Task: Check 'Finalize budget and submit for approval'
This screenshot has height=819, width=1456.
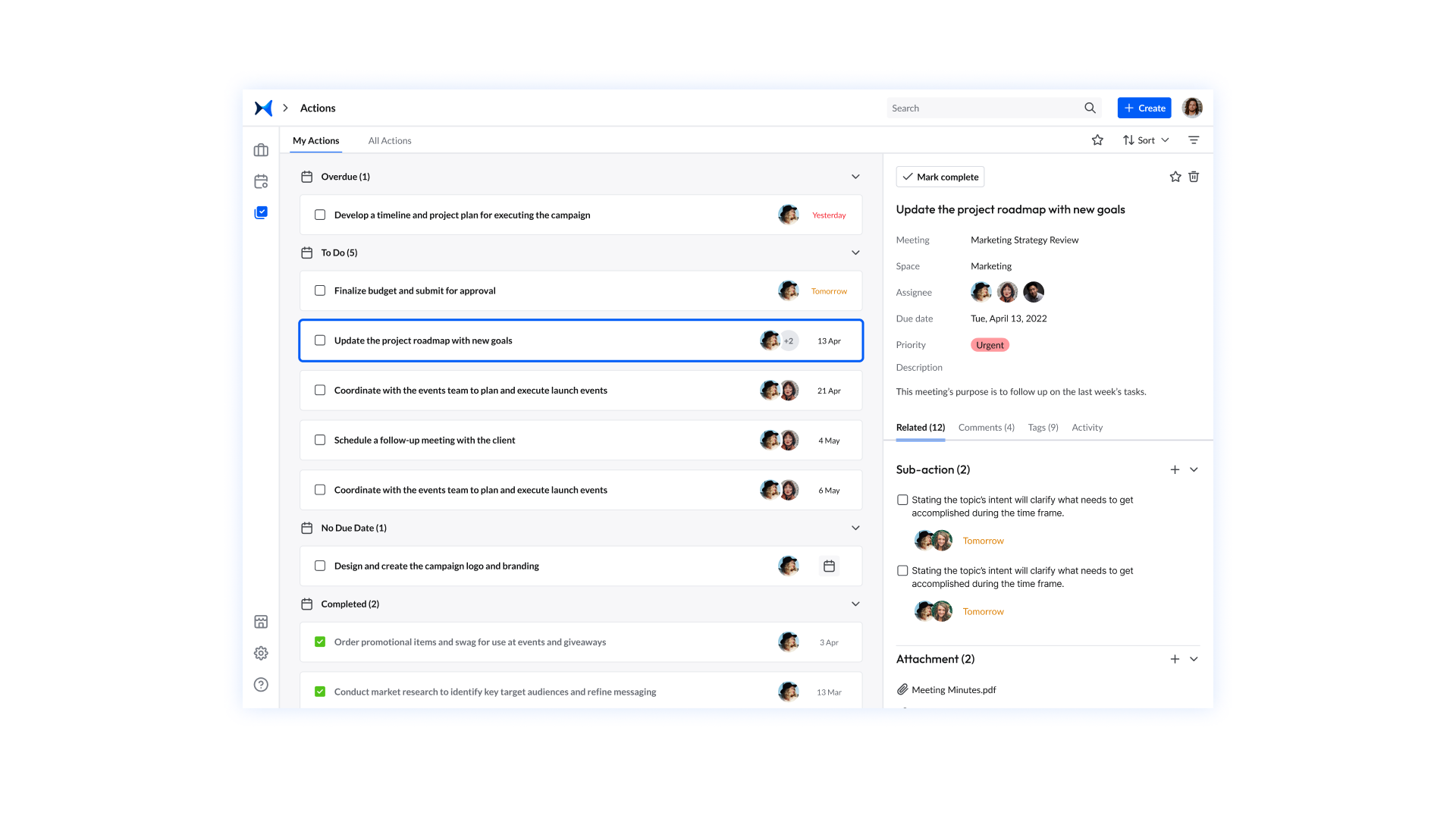Action: click(320, 290)
